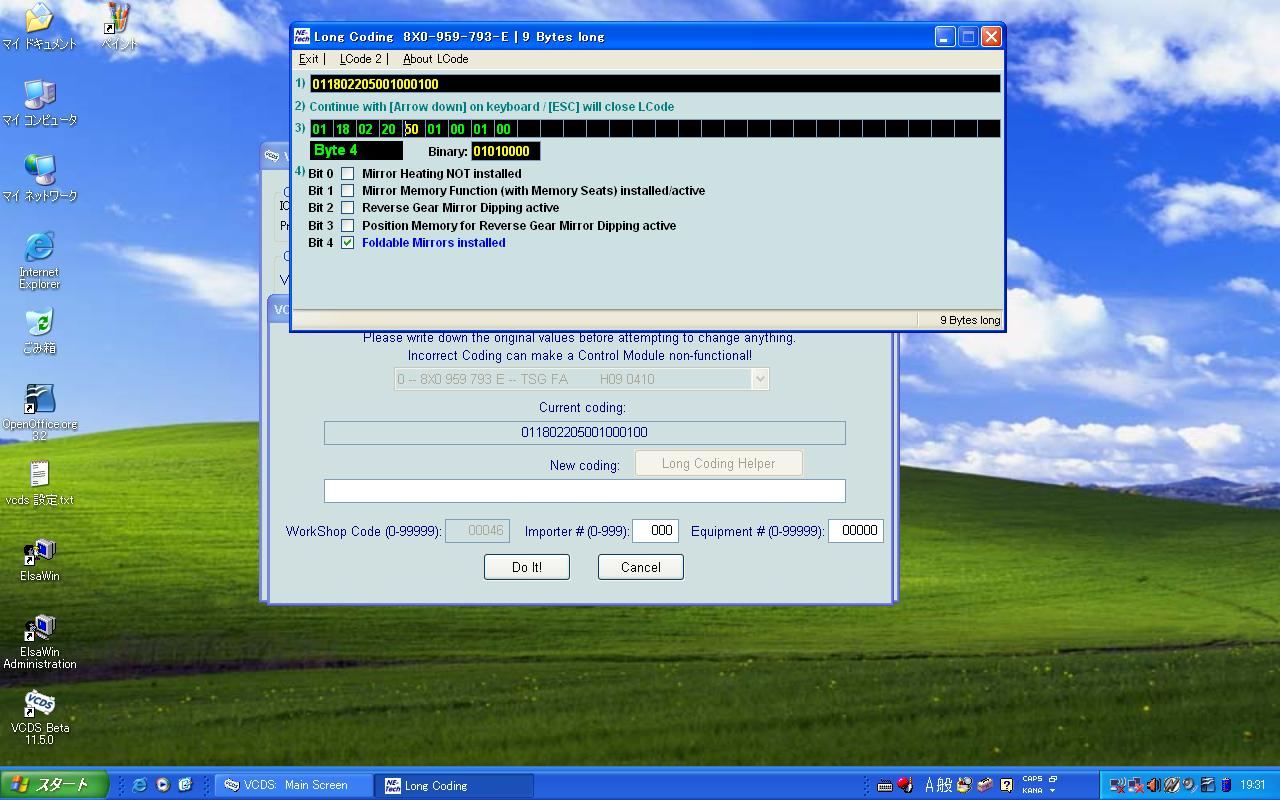1280x800 pixels.
Task: Toggle Bit 0 Mirror Heating NOT installed
Action: point(348,173)
